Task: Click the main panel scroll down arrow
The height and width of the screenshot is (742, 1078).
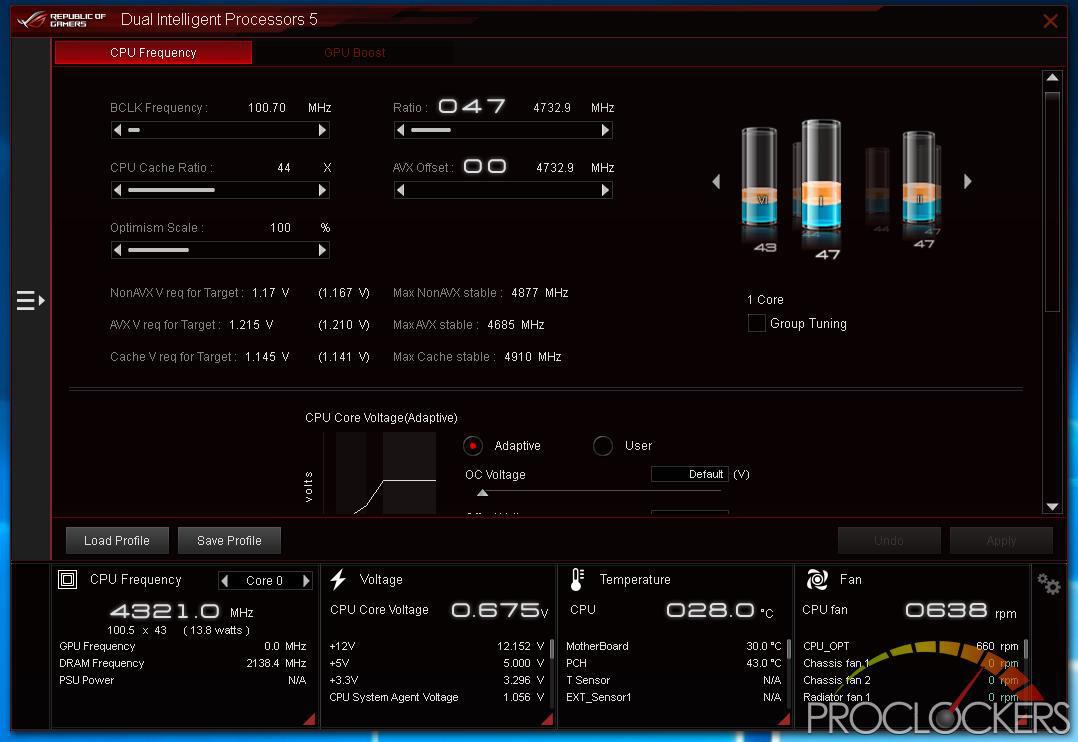Action: pyautogui.click(x=1052, y=507)
